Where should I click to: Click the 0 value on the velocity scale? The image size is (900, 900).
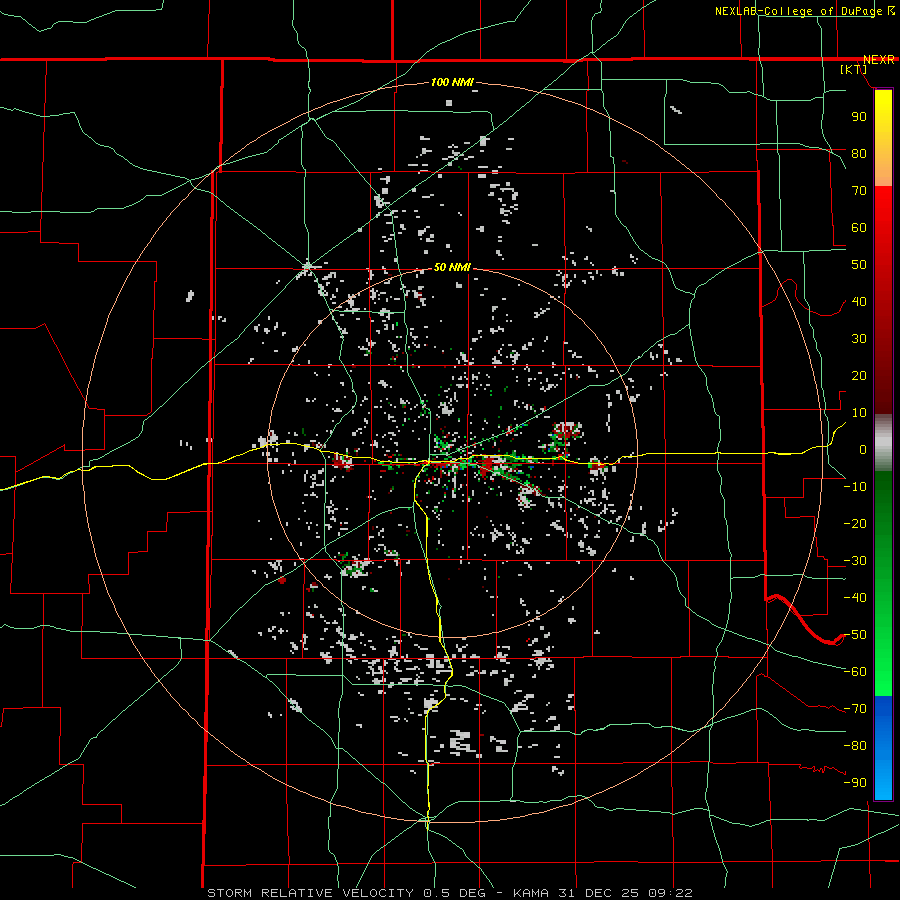point(863,449)
